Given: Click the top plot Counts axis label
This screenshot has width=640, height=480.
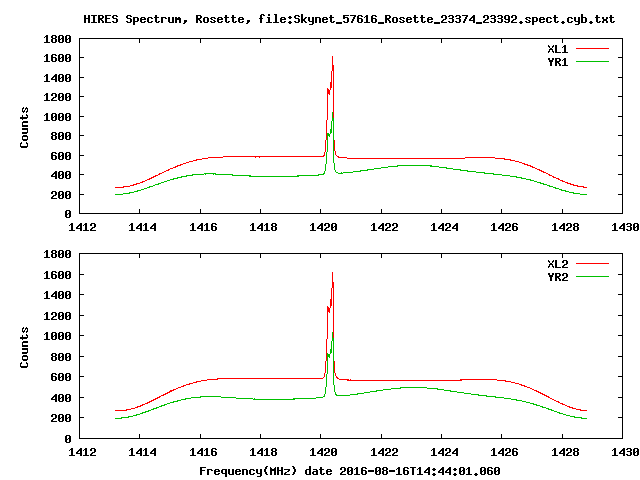Looking at the screenshot, I should pos(24,127).
